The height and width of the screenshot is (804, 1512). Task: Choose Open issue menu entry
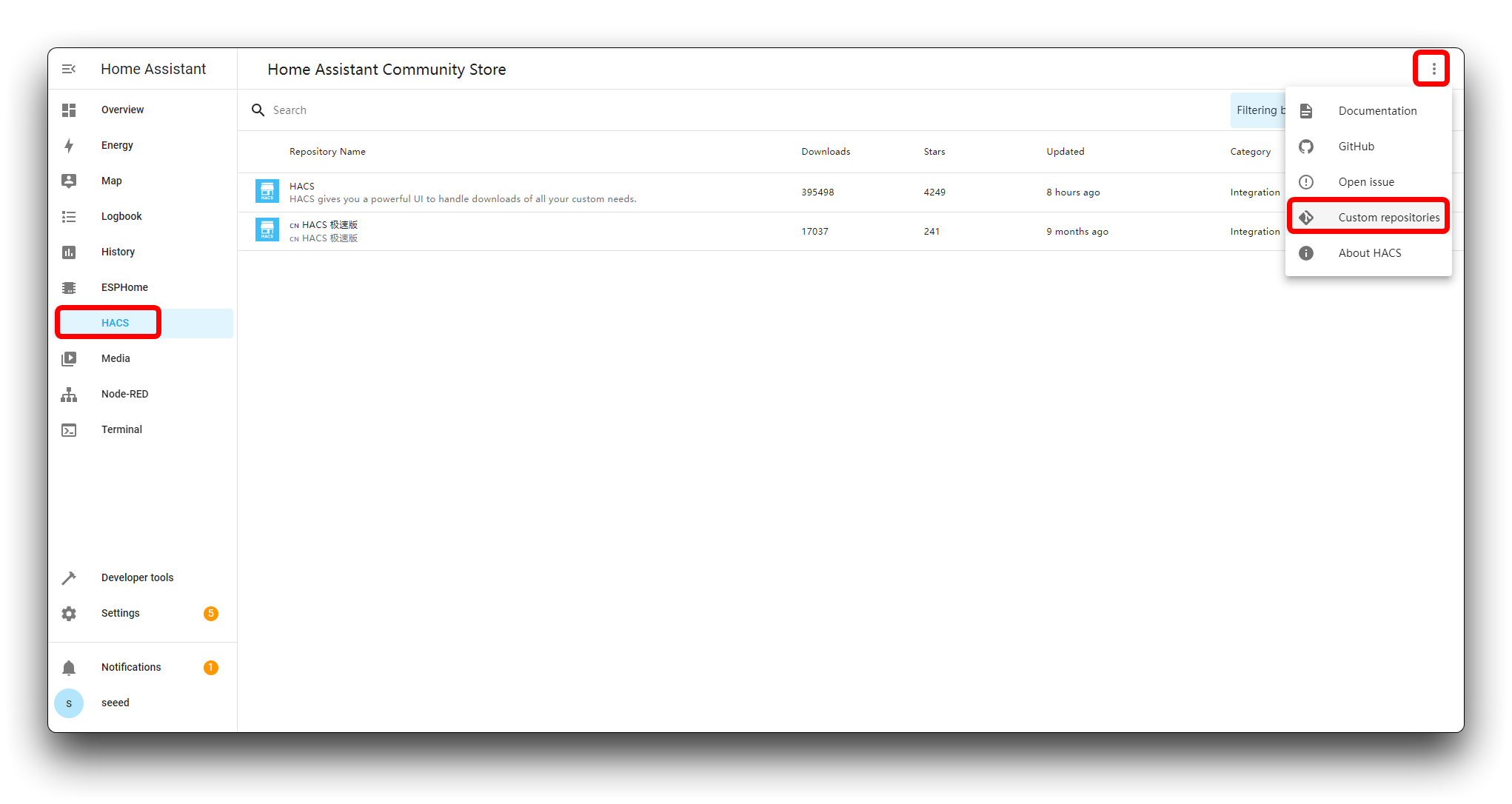1368,181
